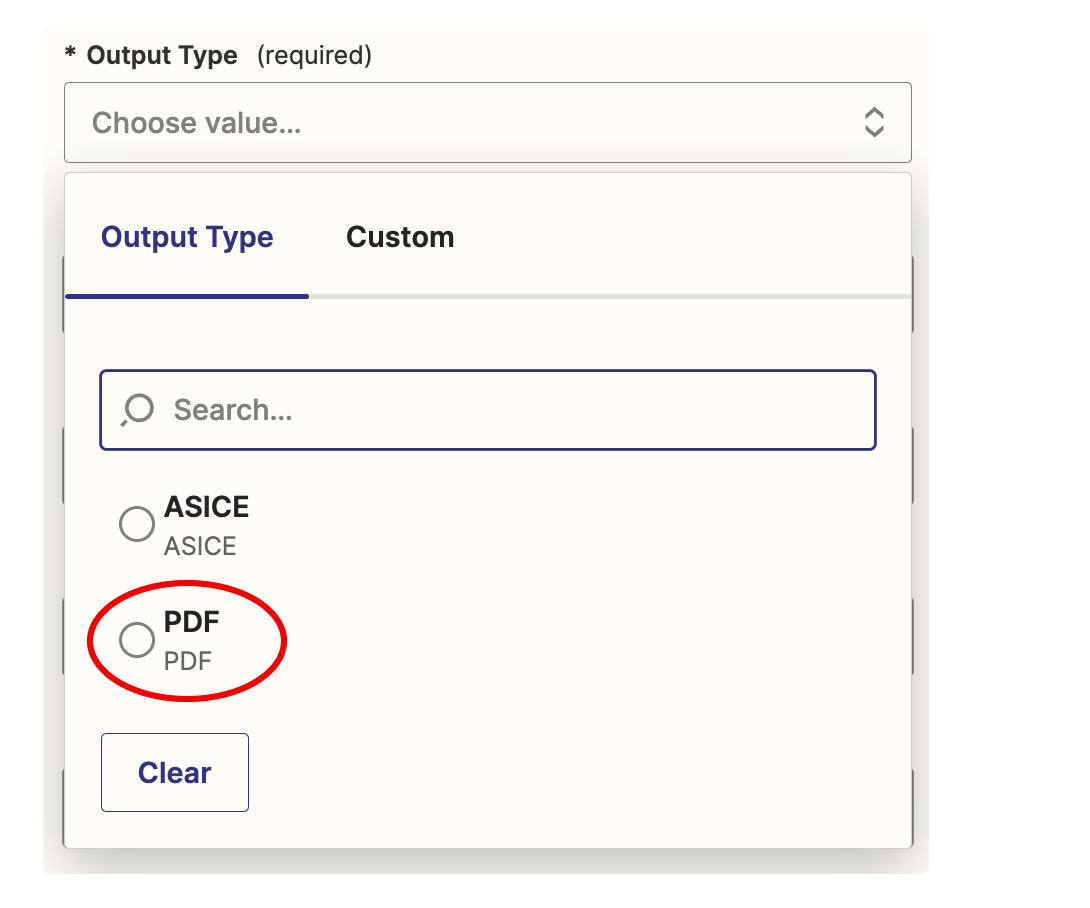The width and height of the screenshot is (1090, 908).
Task: Select the ASICE radio button
Action: tap(137, 524)
